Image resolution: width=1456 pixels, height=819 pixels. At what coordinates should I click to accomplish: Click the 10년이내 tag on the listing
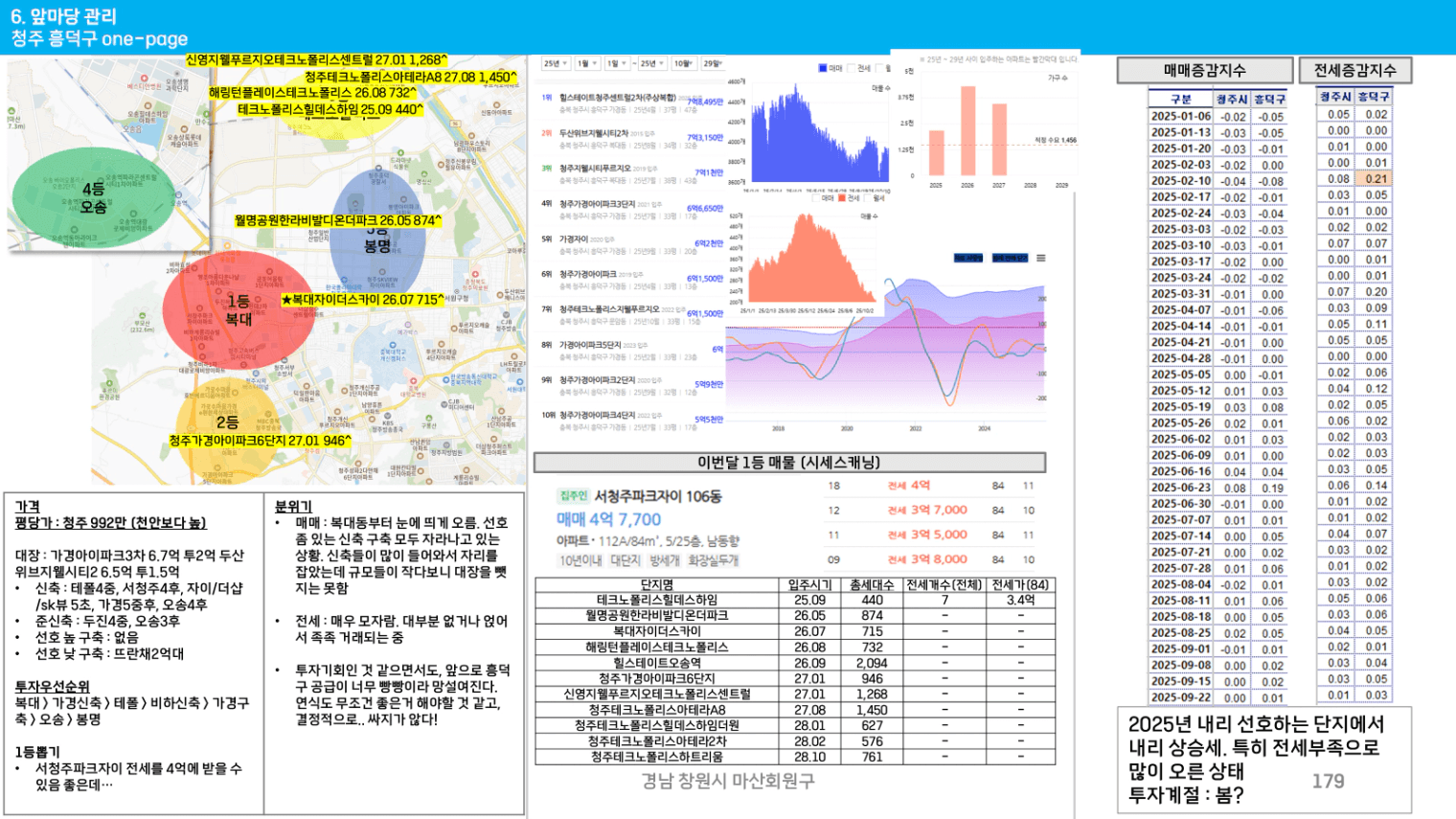tap(580, 560)
